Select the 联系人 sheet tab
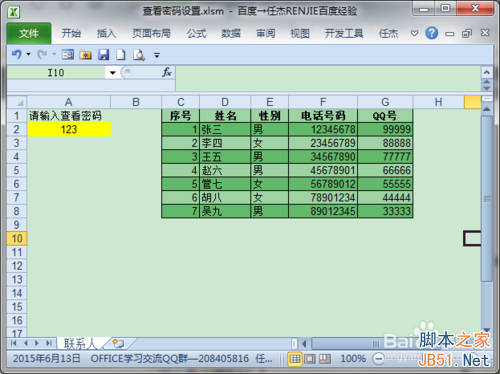Image resolution: width=500 pixels, height=374 pixels. tap(80, 343)
